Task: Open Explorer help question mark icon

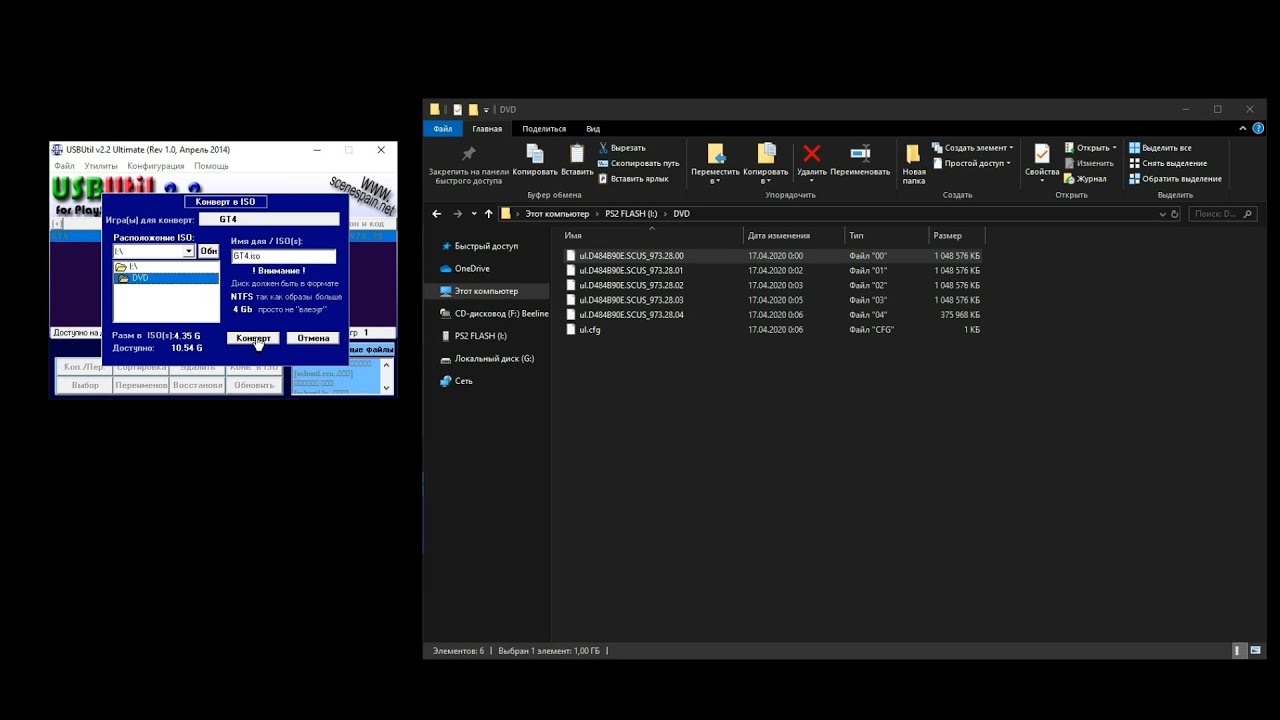Action: 1258,128
